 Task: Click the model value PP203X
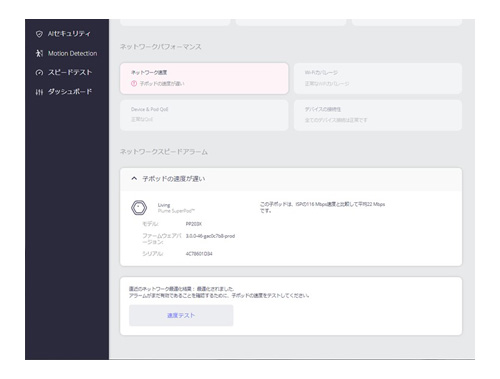pyautogui.click(x=194, y=224)
